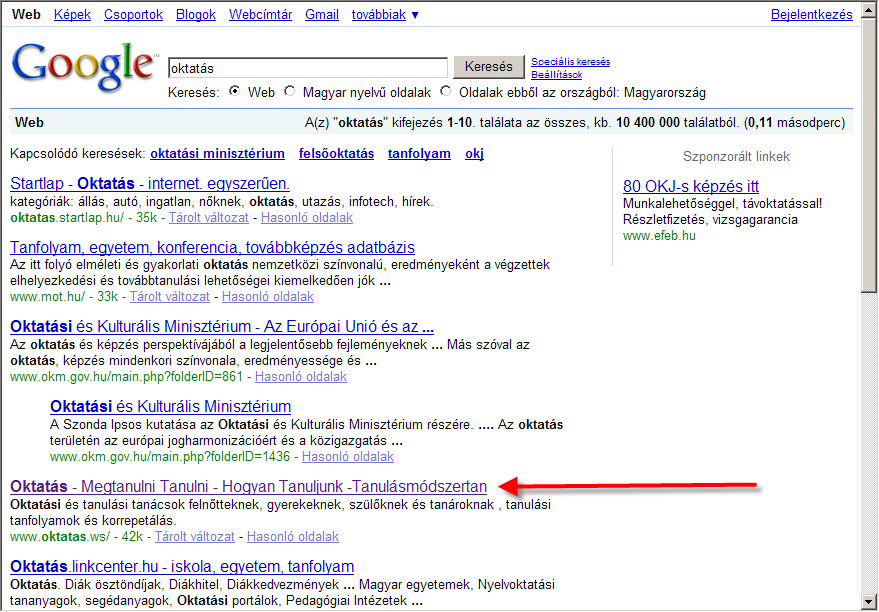Open Speciális keresés link
The width and height of the screenshot is (879, 612).
(571, 62)
